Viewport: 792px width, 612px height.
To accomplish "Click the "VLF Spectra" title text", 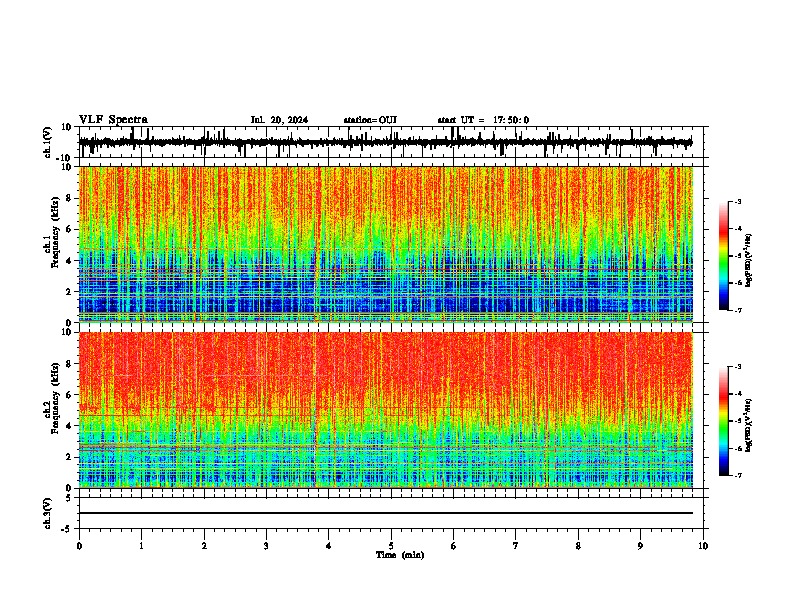I will pyautogui.click(x=113, y=120).
